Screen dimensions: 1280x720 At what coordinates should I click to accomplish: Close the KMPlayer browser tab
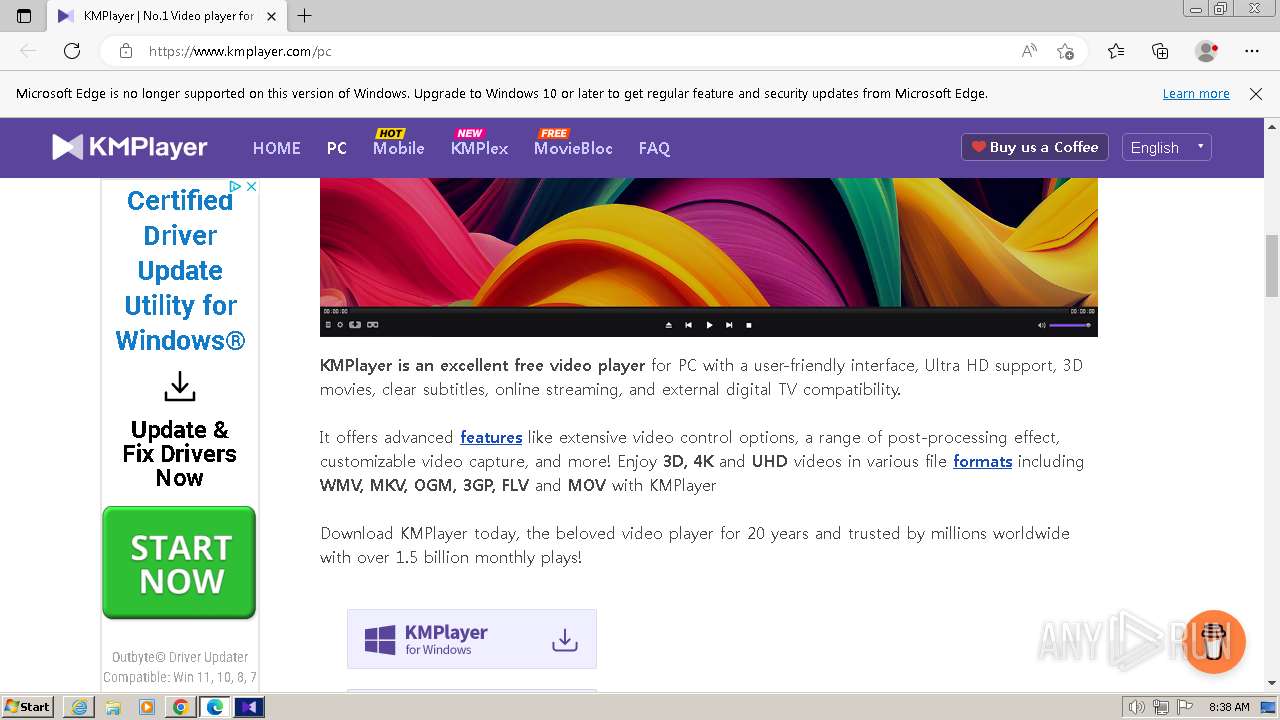(x=271, y=16)
